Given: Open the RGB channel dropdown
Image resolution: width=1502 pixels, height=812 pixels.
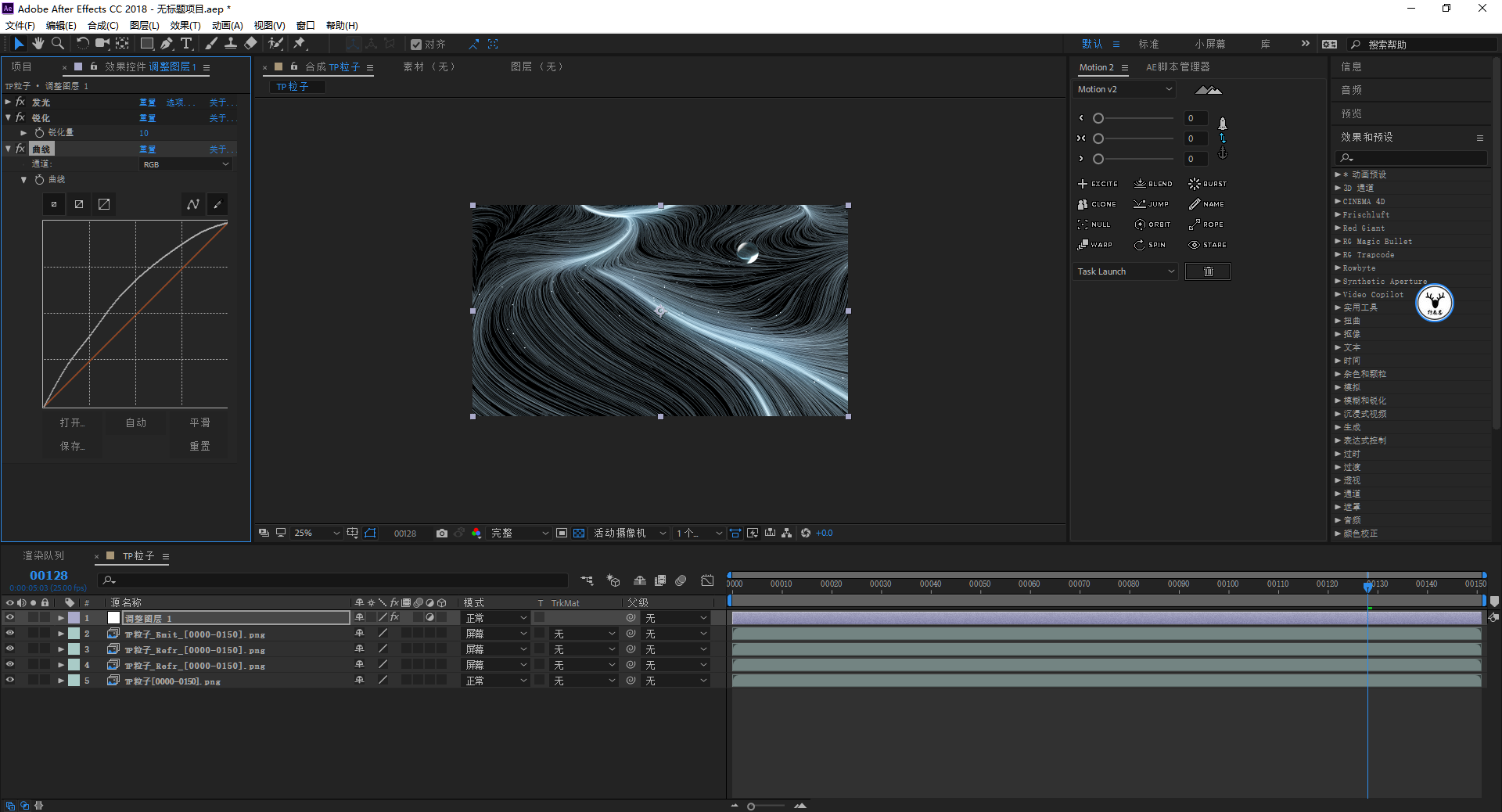Looking at the screenshot, I should click(x=186, y=164).
